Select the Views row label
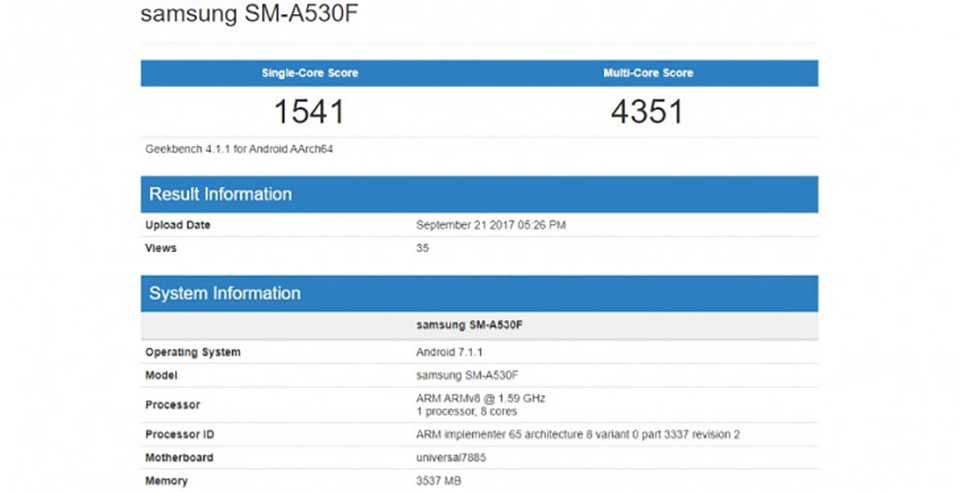960x492 pixels. click(160, 247)
